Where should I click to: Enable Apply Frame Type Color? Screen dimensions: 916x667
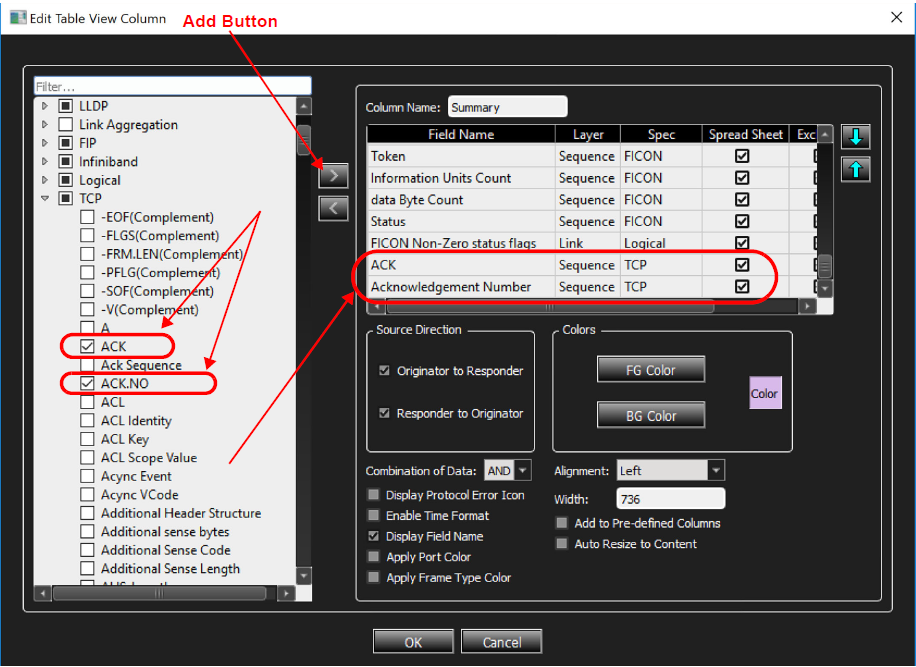click(373, 577)
